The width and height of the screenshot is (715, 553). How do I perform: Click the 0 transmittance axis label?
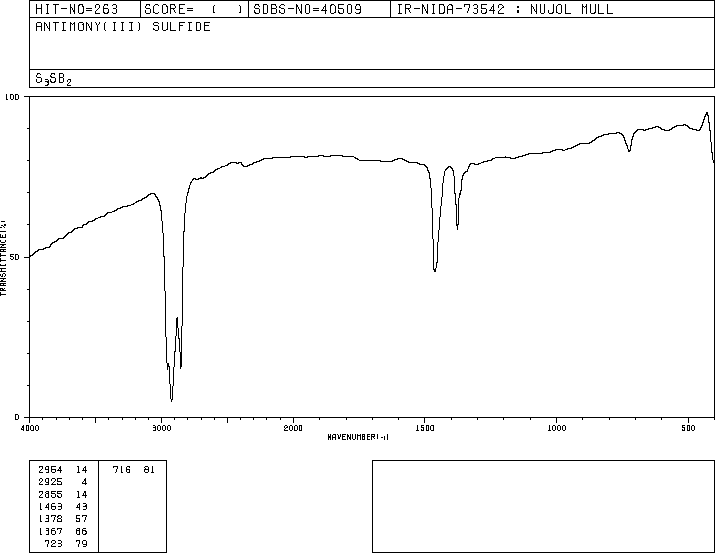(x=17, y=417)
